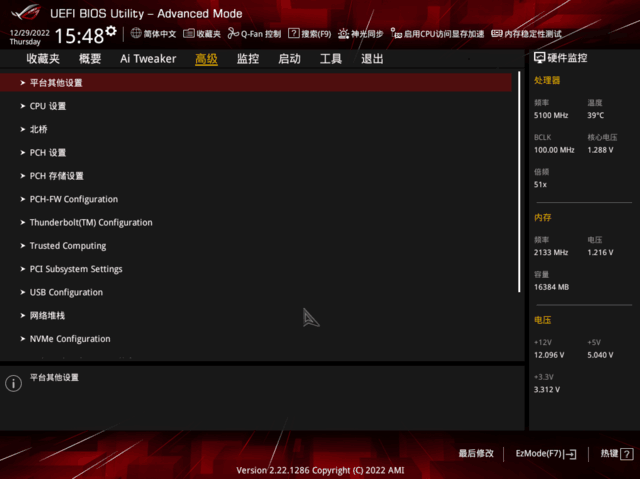This screenshot has width=640, height=479.
Task: Open the Ai Tweaker tab
Action: tap(148, 59)
